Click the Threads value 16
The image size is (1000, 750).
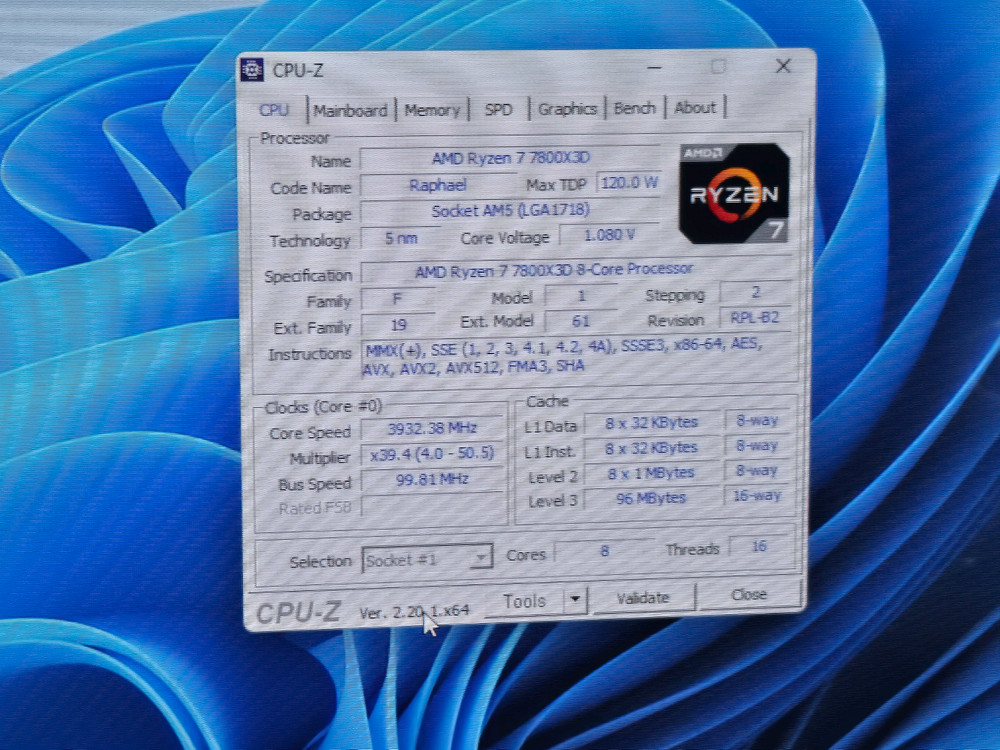tap(759, 547)
